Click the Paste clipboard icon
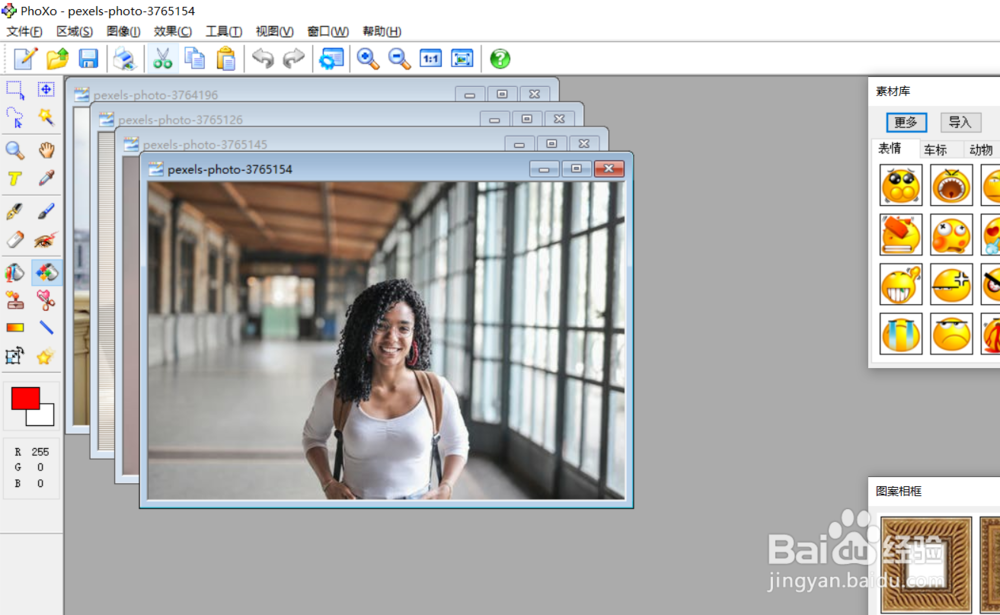 pos(226,59)
